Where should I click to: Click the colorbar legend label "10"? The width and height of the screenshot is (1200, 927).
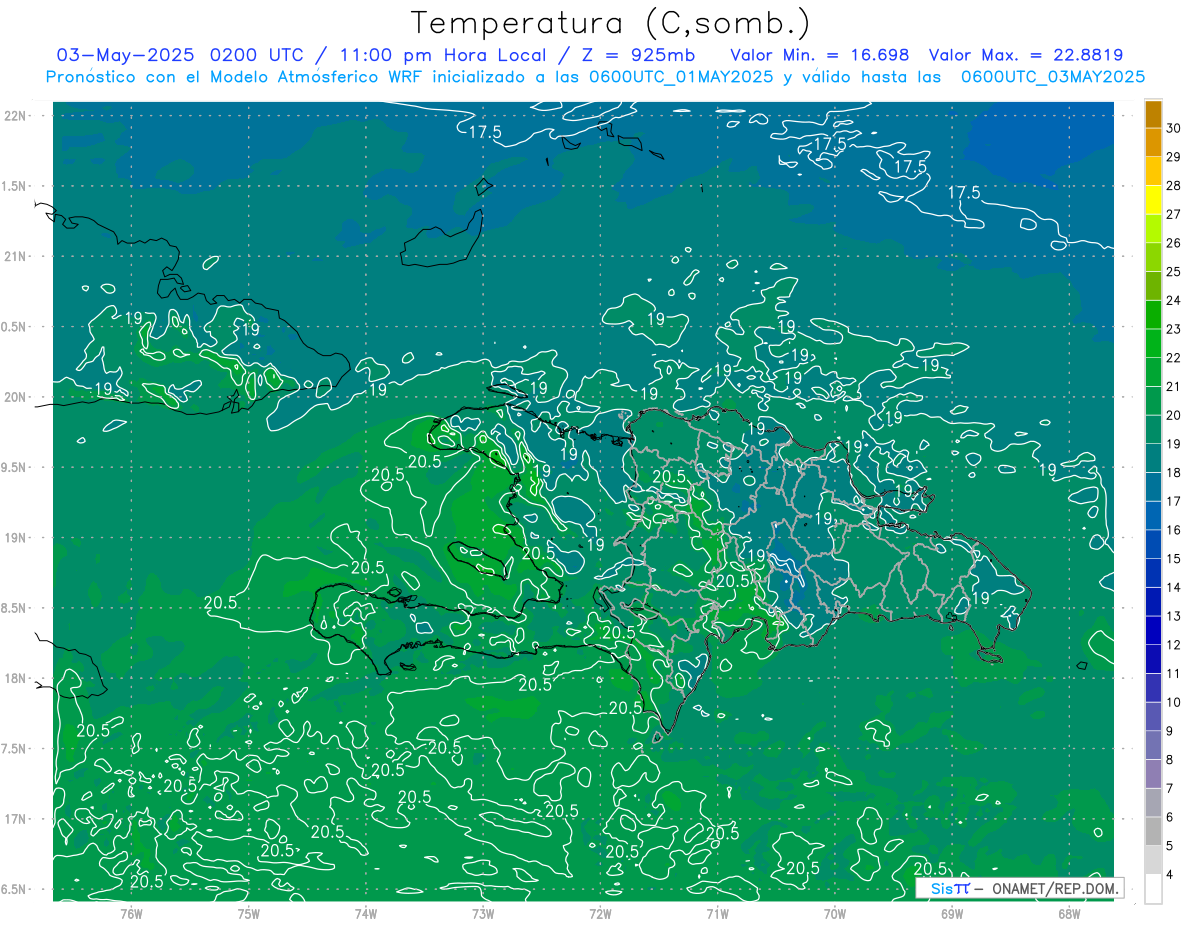1174,702
